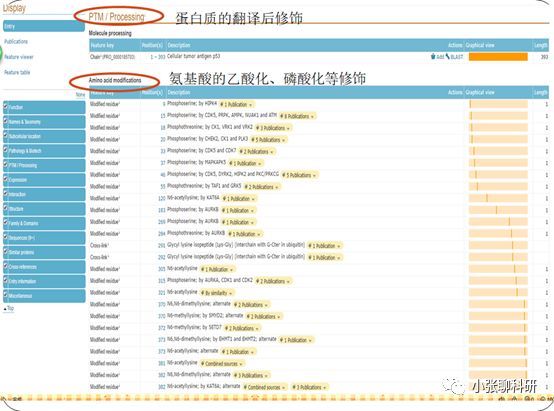
Task: Expand Combined sources tag for position 381
Action: click(222, 364)
